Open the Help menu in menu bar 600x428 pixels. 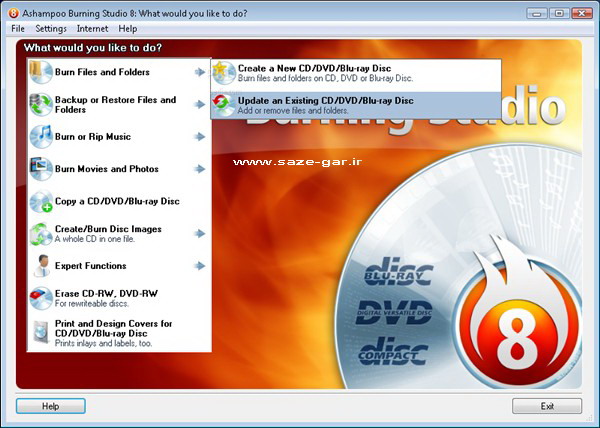click(x=128, y=29)
